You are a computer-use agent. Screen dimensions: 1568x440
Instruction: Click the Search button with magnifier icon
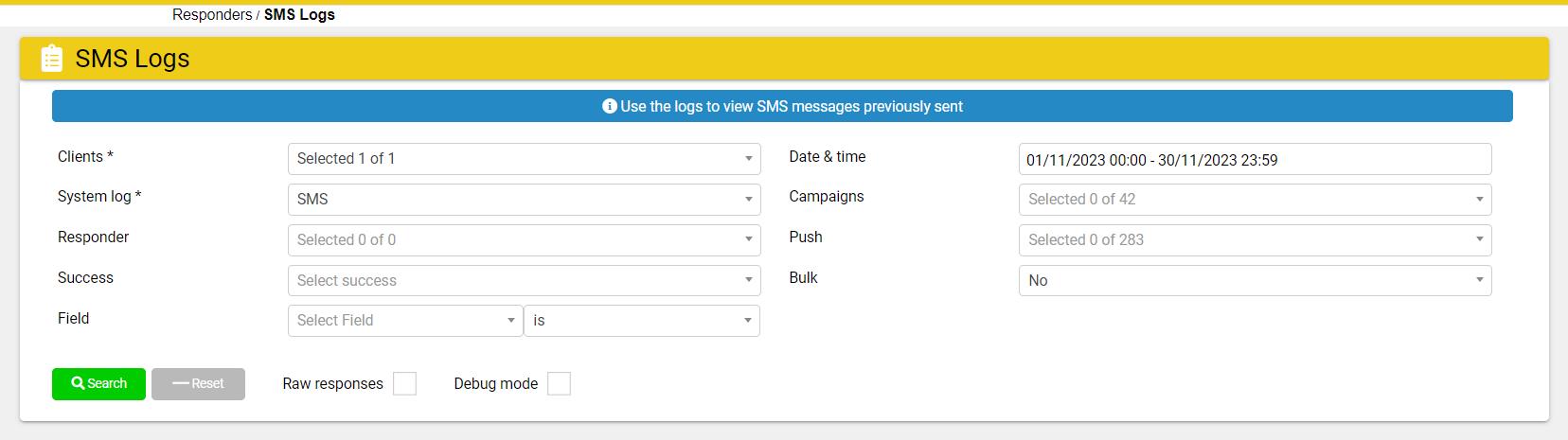coord(98,383)
